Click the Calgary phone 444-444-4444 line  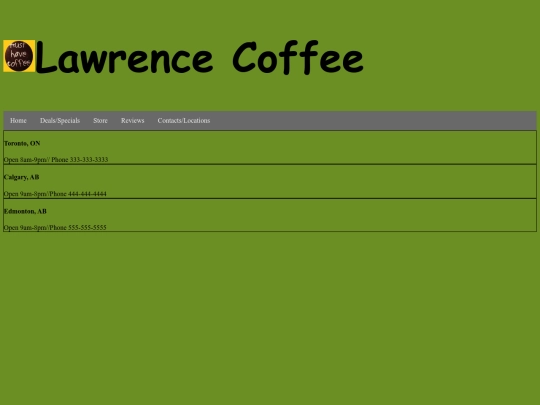tap(55, 194)
